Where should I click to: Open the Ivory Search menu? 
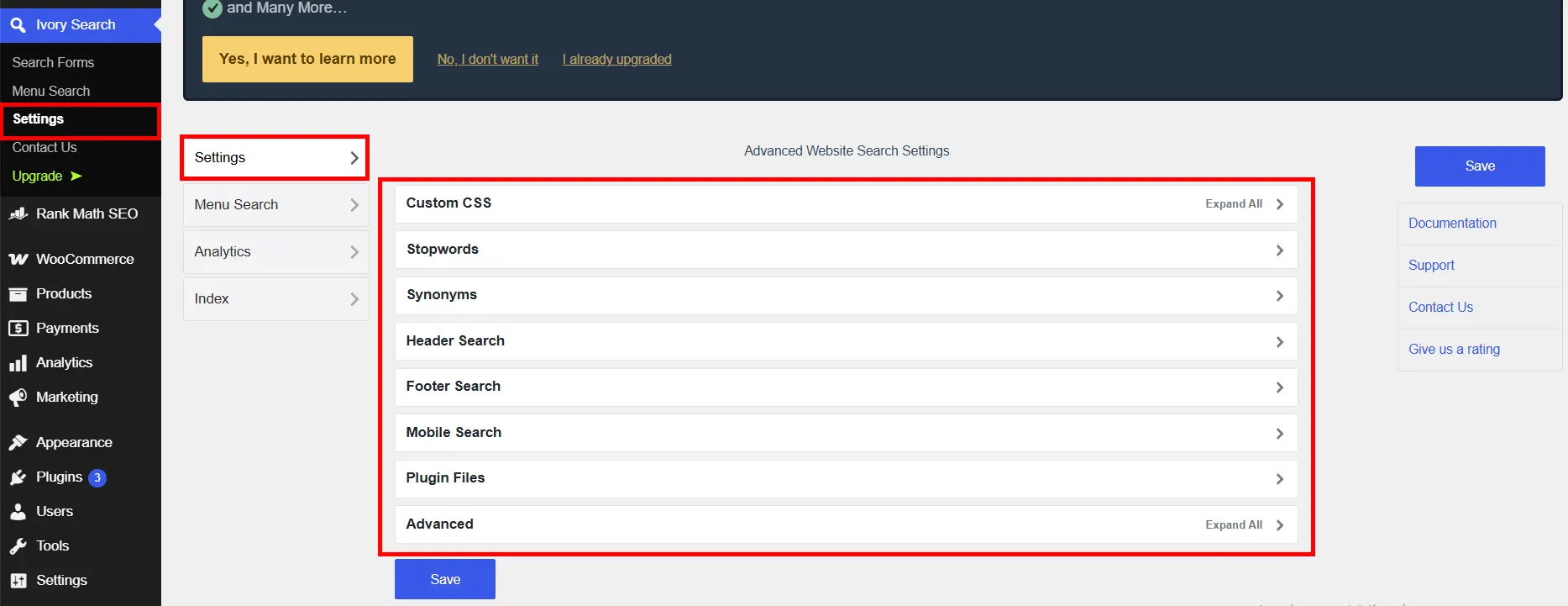pos(81,25)
